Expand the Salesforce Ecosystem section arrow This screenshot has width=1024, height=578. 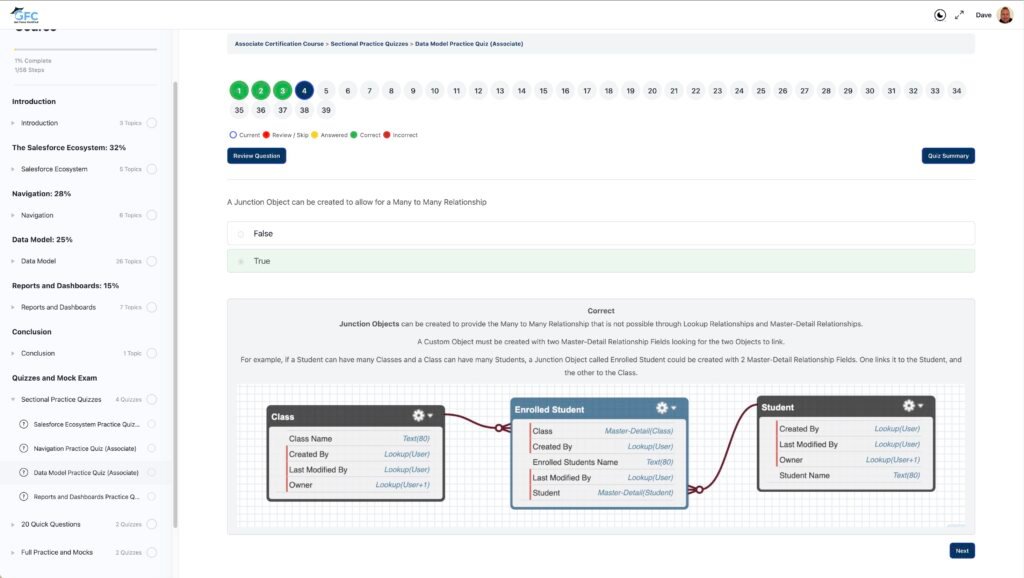click(13, 169)
